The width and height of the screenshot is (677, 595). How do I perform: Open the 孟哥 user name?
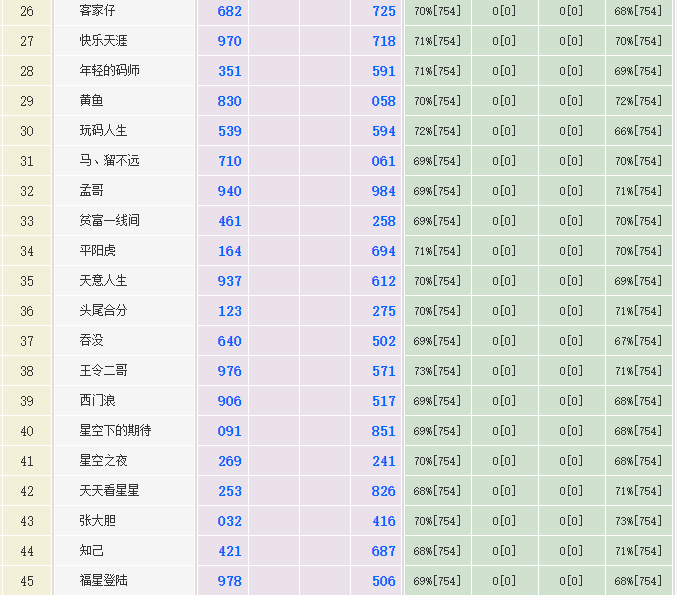click(91, 190)
